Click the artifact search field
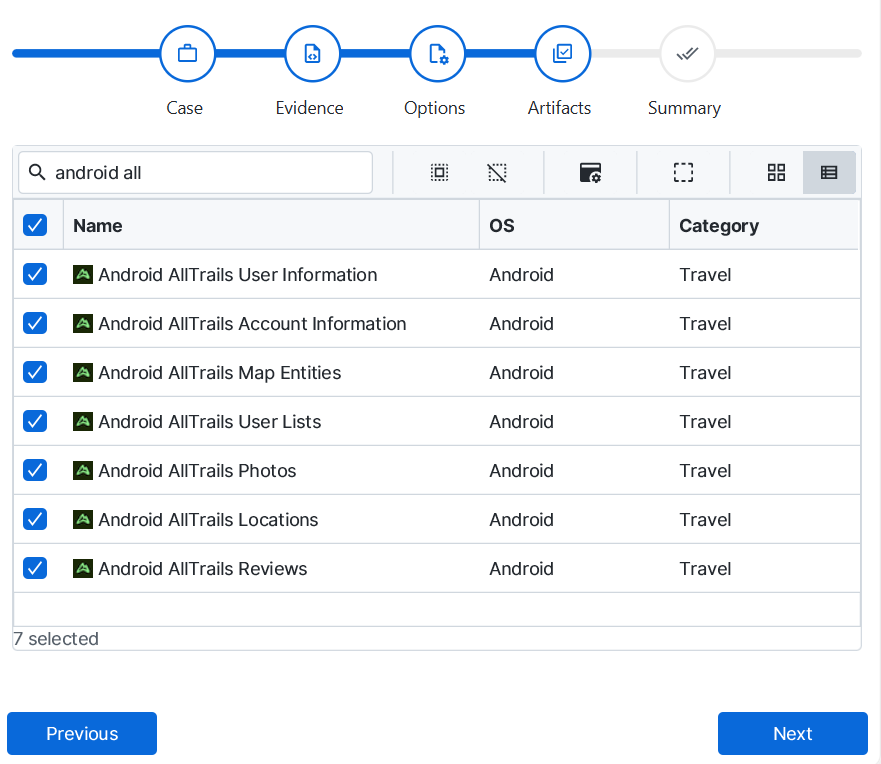This screenshot has width=881, height=764. coord(205,173)
